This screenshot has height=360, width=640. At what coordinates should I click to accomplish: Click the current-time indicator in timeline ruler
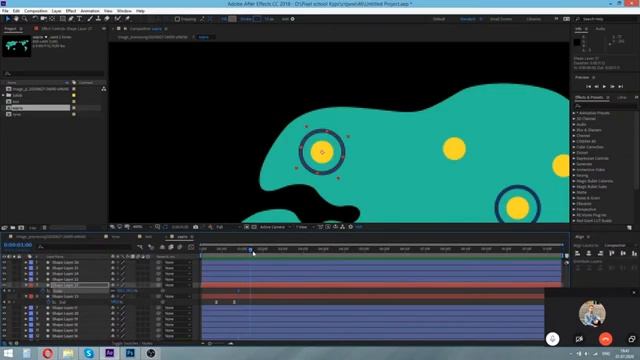pyautogui.click(x=250, y=249)
